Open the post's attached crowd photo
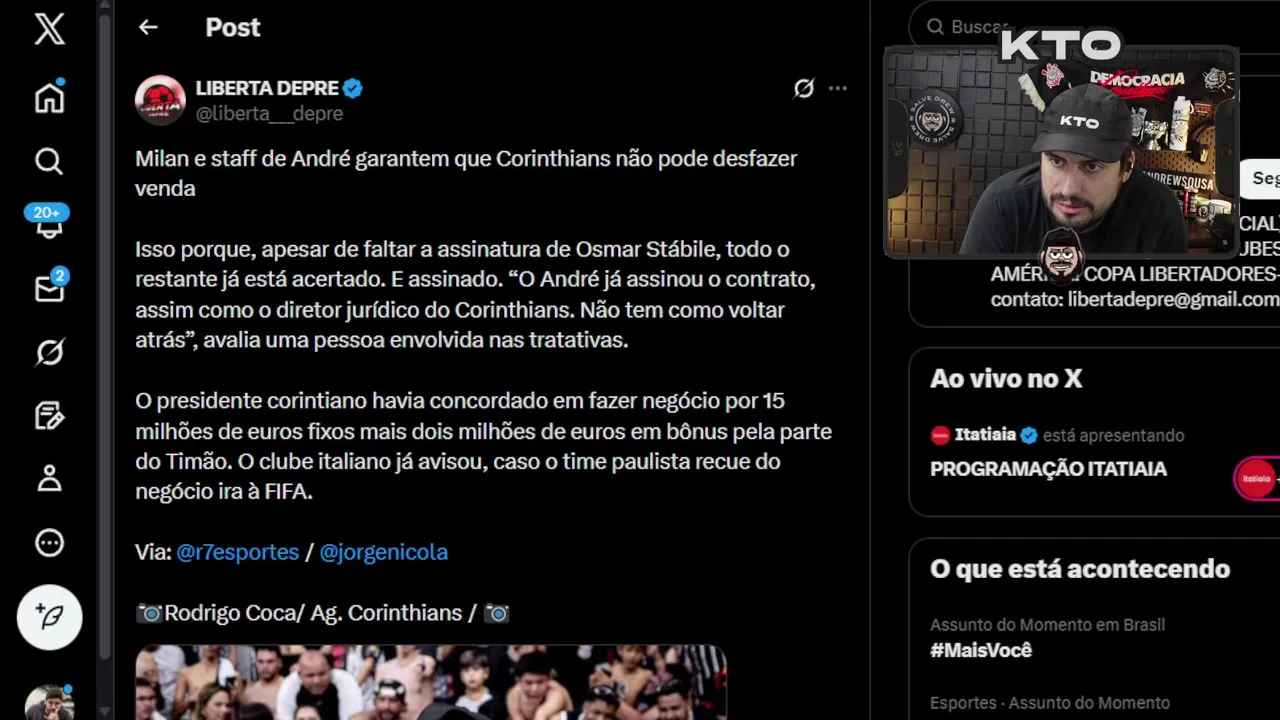Image resolution: width=1280 pixels, height=720 pixels. tap(431, 682)
